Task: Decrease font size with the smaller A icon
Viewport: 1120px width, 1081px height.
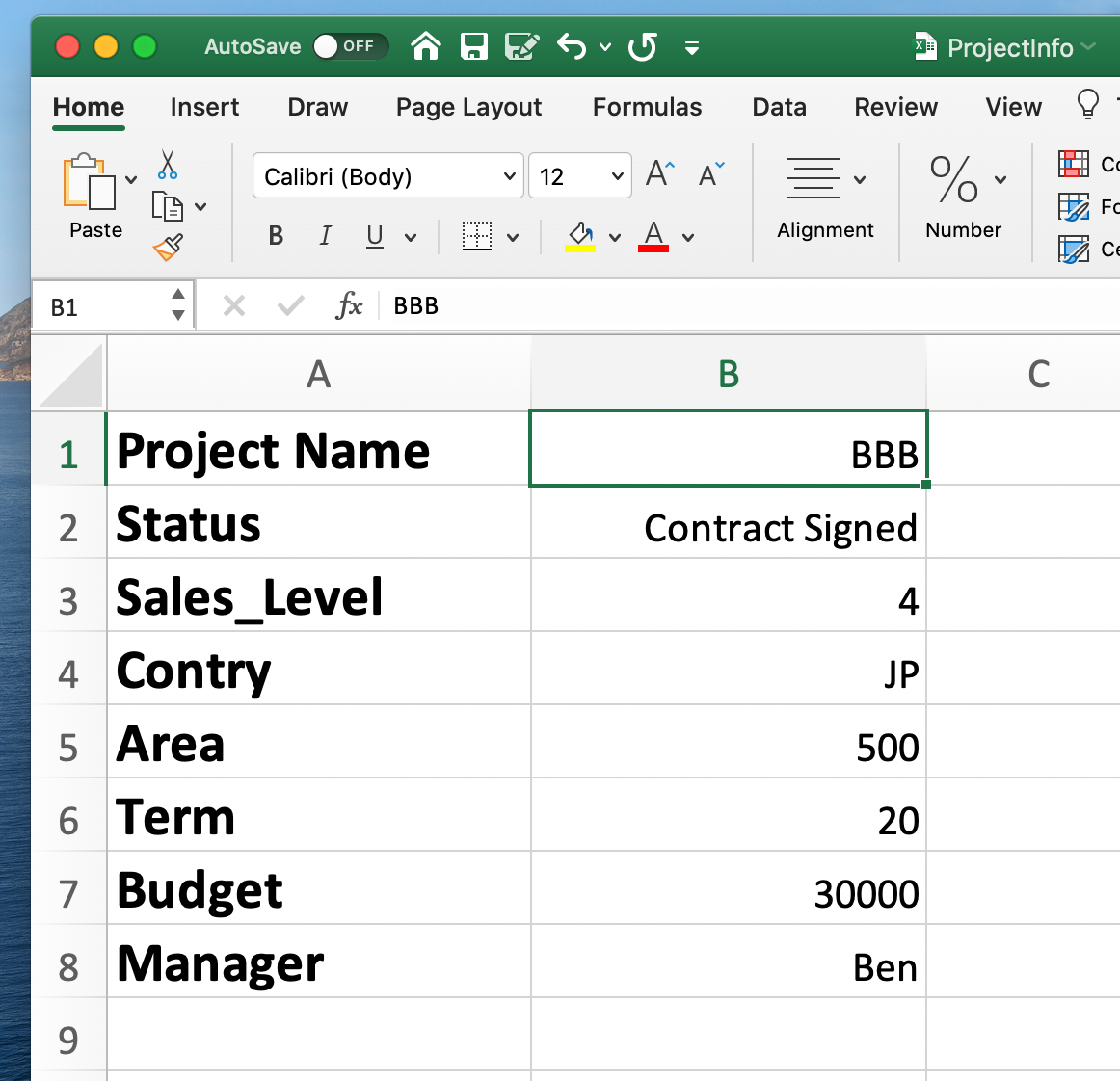Action: [711, 174]
